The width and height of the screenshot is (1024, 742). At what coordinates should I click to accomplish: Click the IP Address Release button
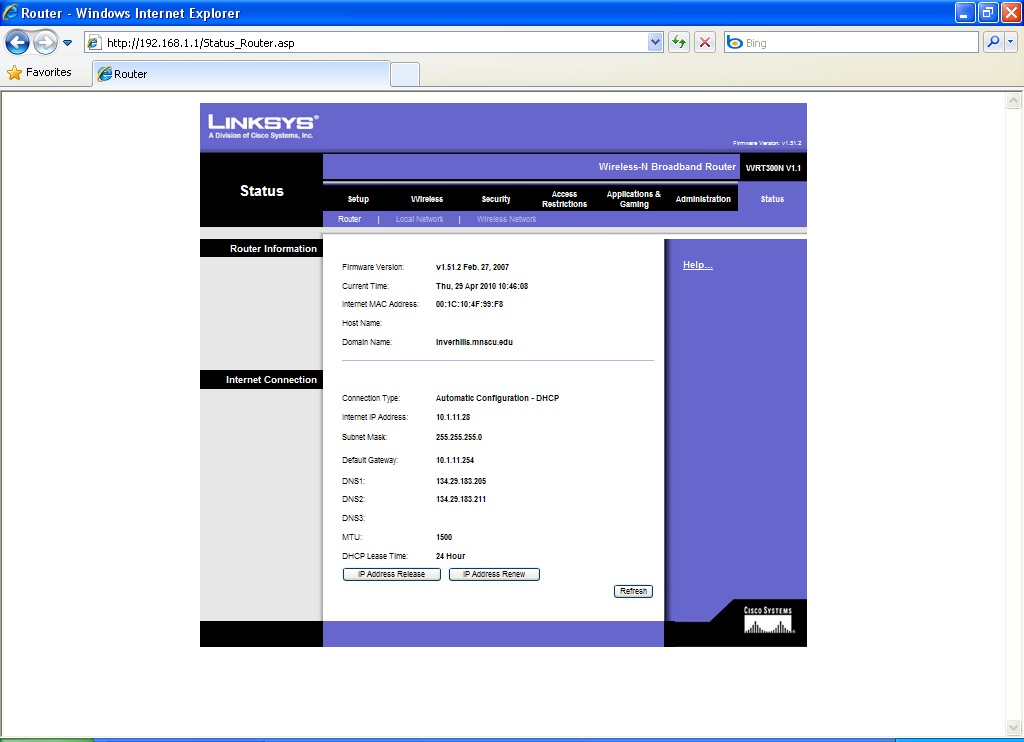tap(392, 574)
